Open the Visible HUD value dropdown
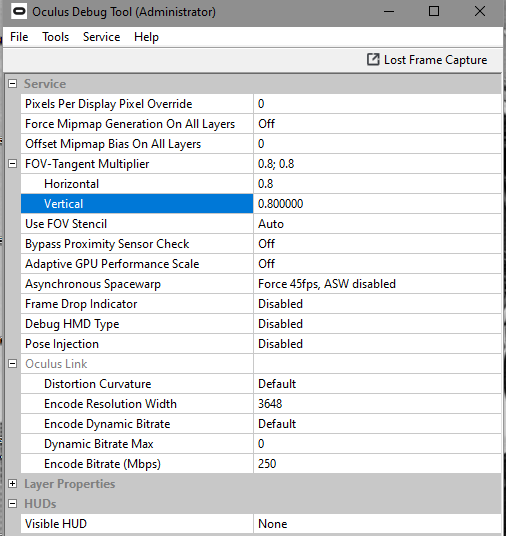 coord(377,524)
